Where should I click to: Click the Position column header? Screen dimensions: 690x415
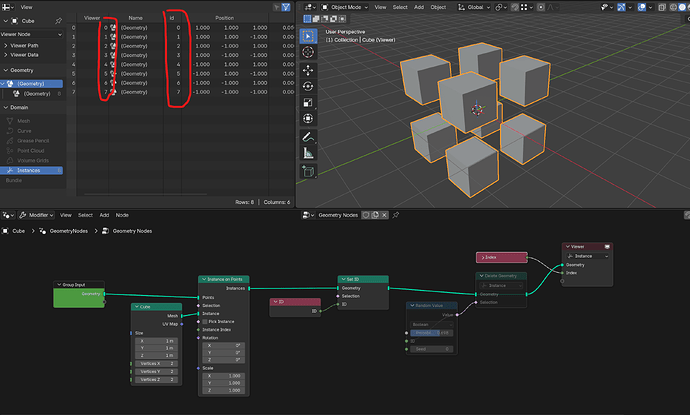tap(224, 18)
